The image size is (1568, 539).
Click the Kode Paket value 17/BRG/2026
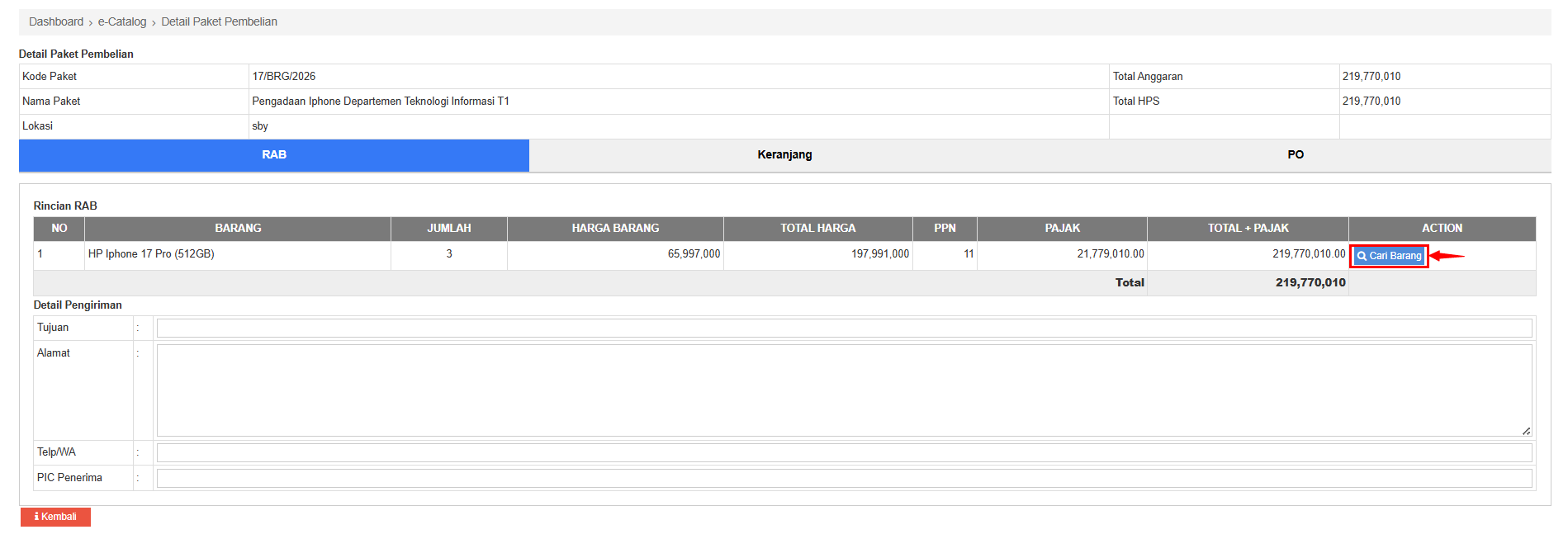tap(284, 77)
